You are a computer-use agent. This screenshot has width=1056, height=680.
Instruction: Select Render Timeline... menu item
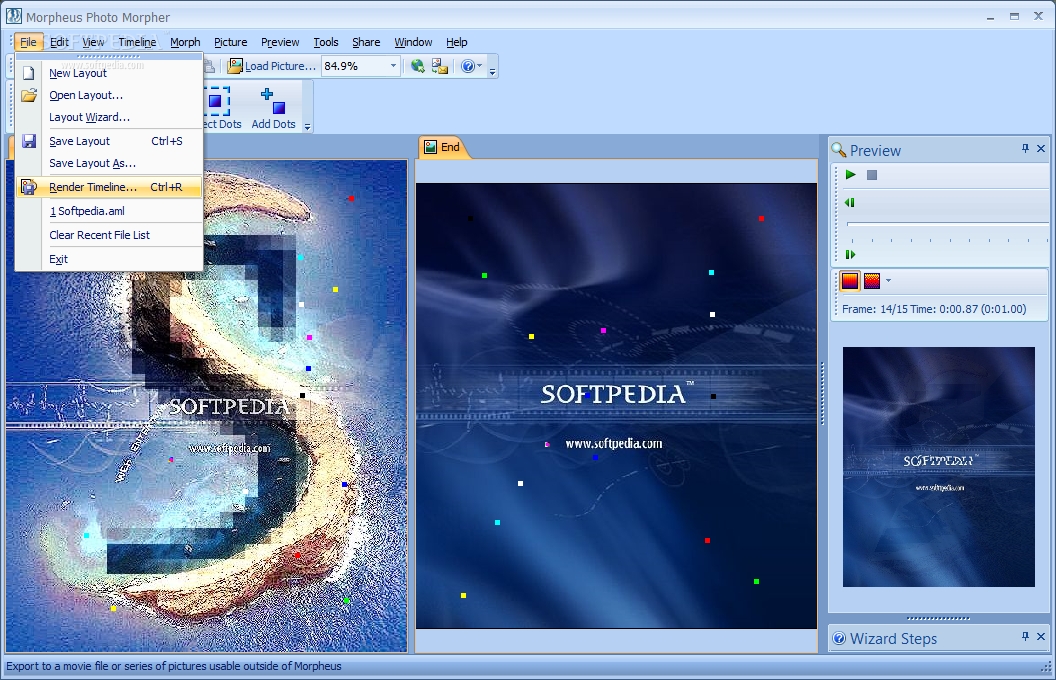108,186
